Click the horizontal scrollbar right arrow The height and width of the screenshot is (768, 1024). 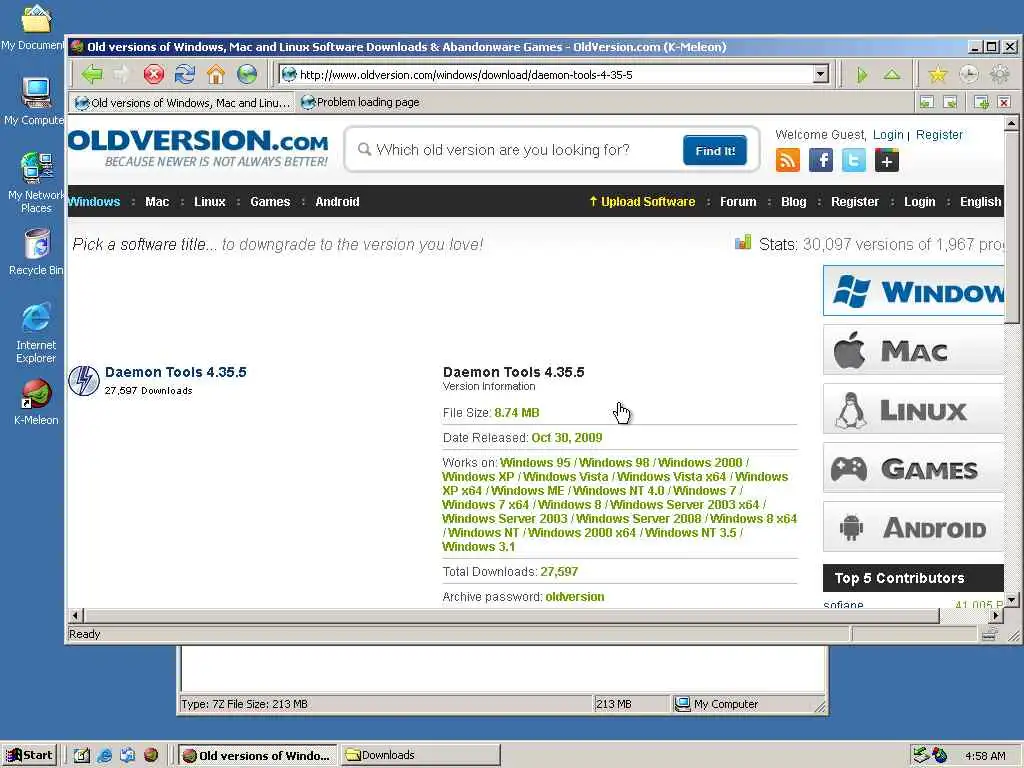coord(996,615)
